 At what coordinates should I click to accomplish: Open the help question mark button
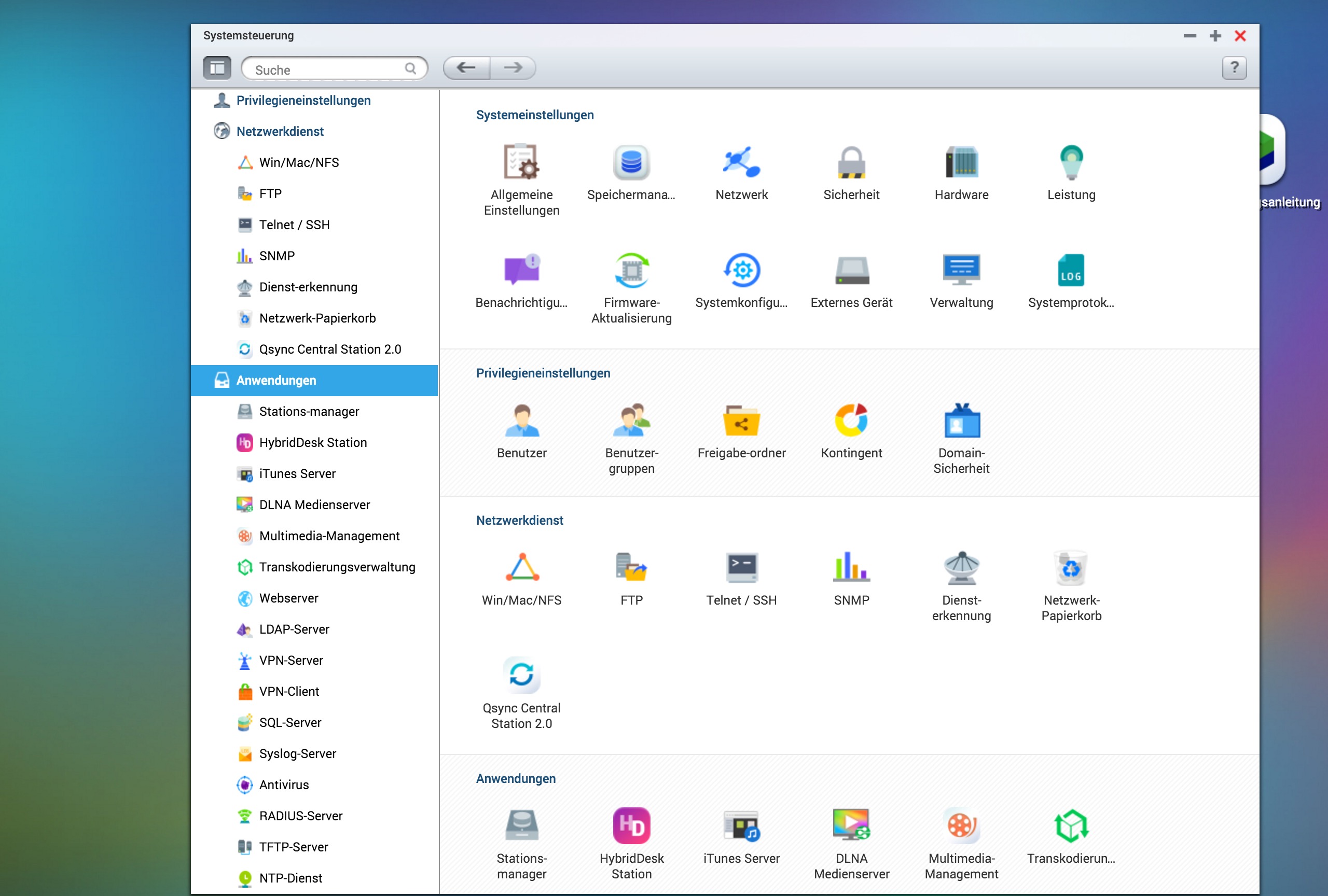point(1234,68)
